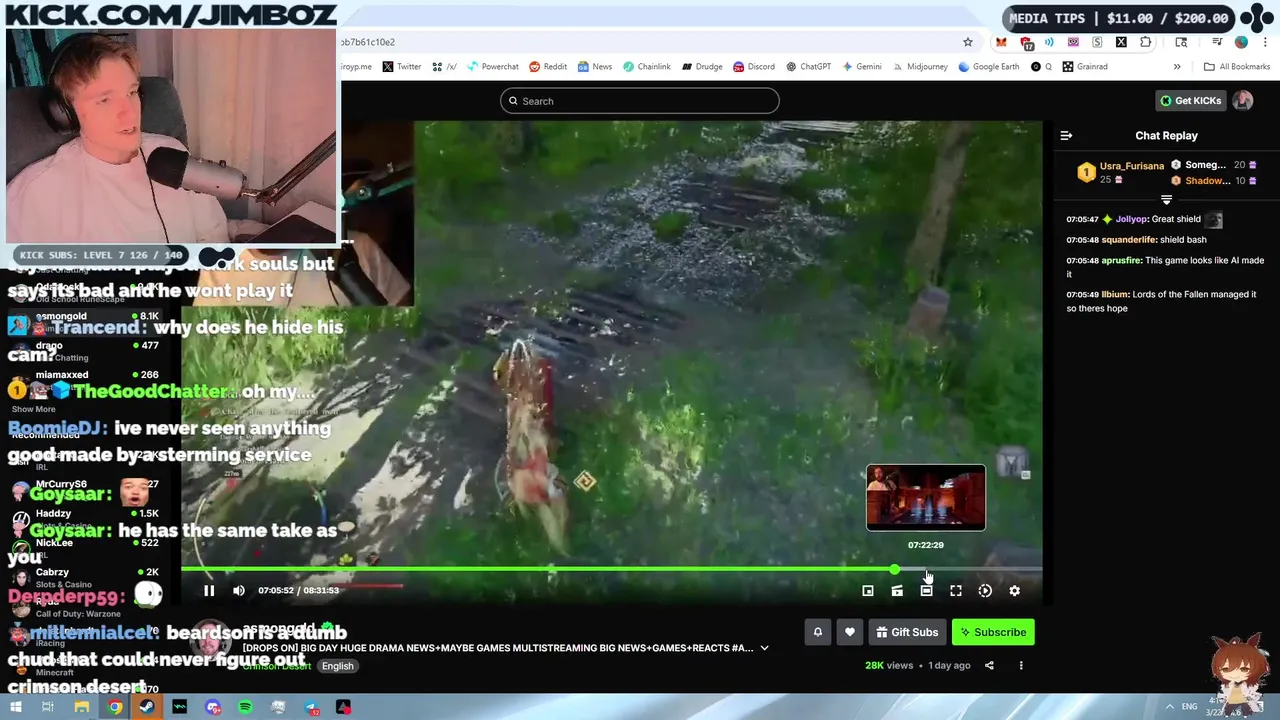The width and height of the screenshot is (1280, 720).
Task: Open Steam from the taskbar
Action: [147, 707]
